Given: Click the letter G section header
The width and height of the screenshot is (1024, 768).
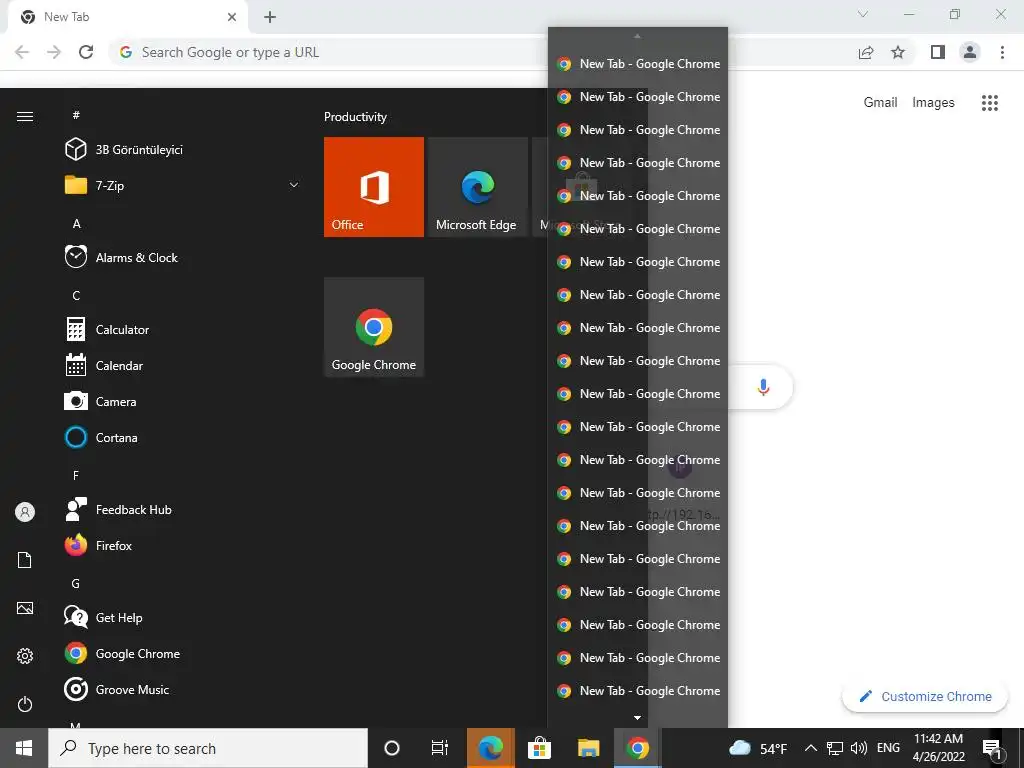Looking at the screenshot, I should (76, 583).
